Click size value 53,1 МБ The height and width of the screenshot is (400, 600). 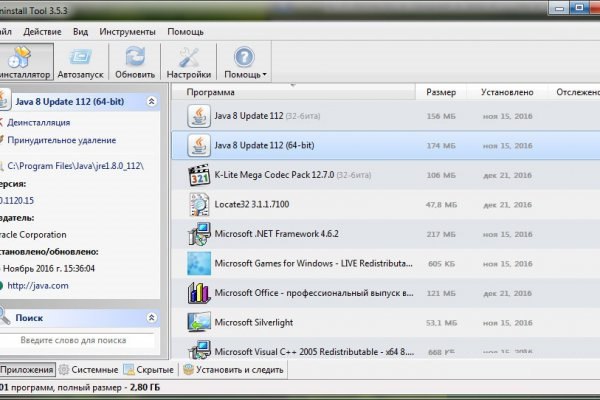coord(441,323)
